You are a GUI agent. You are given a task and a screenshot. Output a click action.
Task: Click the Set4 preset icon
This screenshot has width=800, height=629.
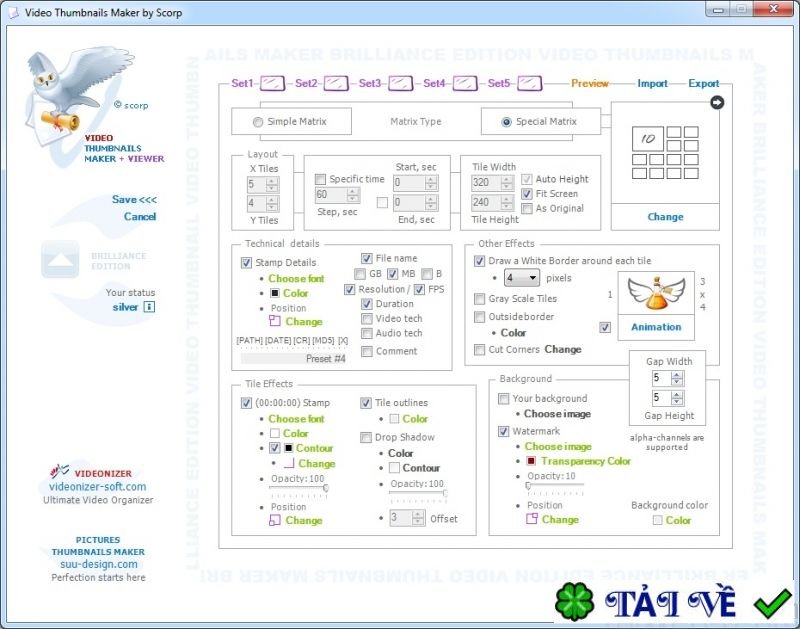click(x=465, y=83)
